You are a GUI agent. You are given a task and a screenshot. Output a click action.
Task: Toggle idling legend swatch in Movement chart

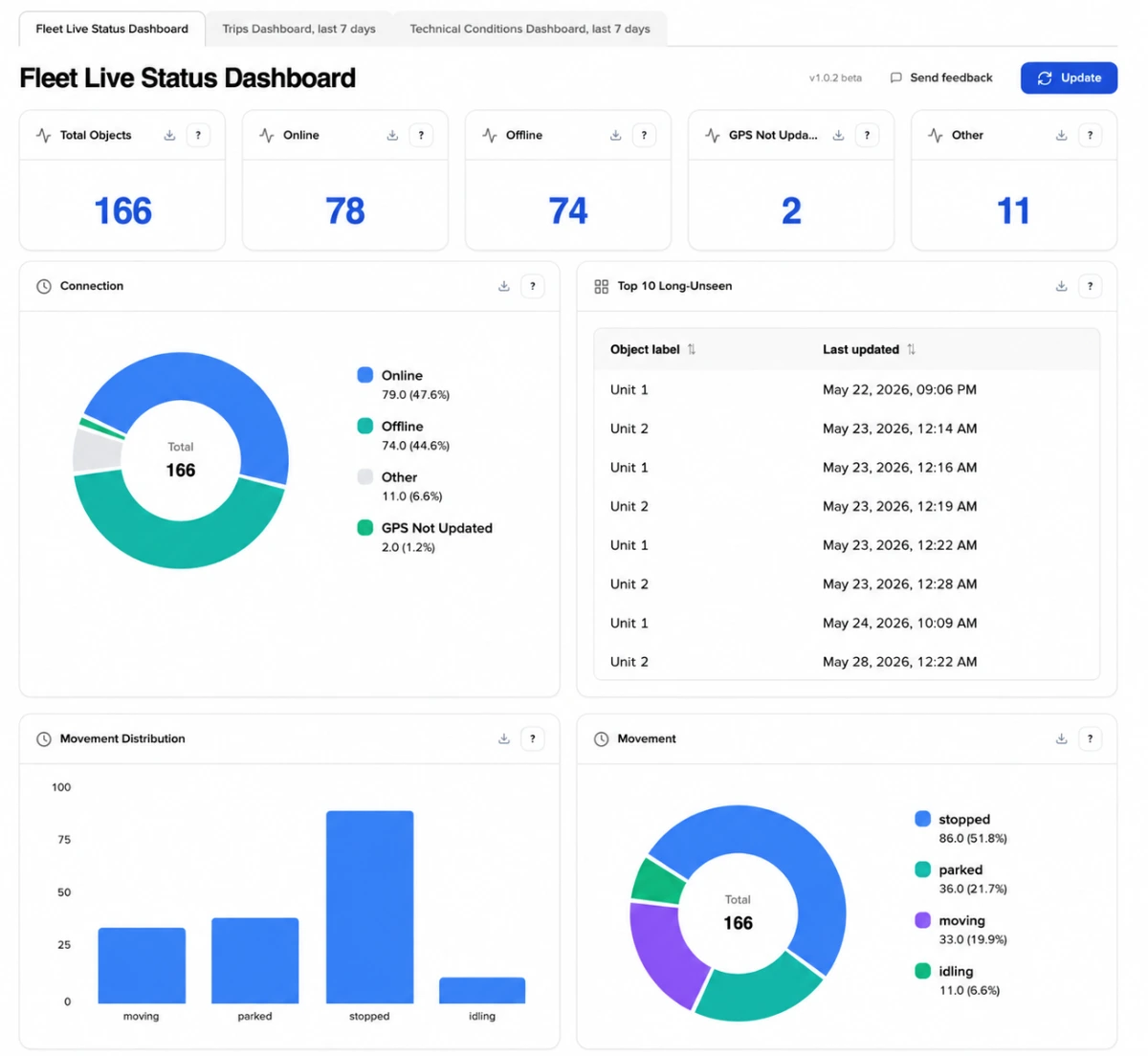pyautogui.click(x=922, y=971)
